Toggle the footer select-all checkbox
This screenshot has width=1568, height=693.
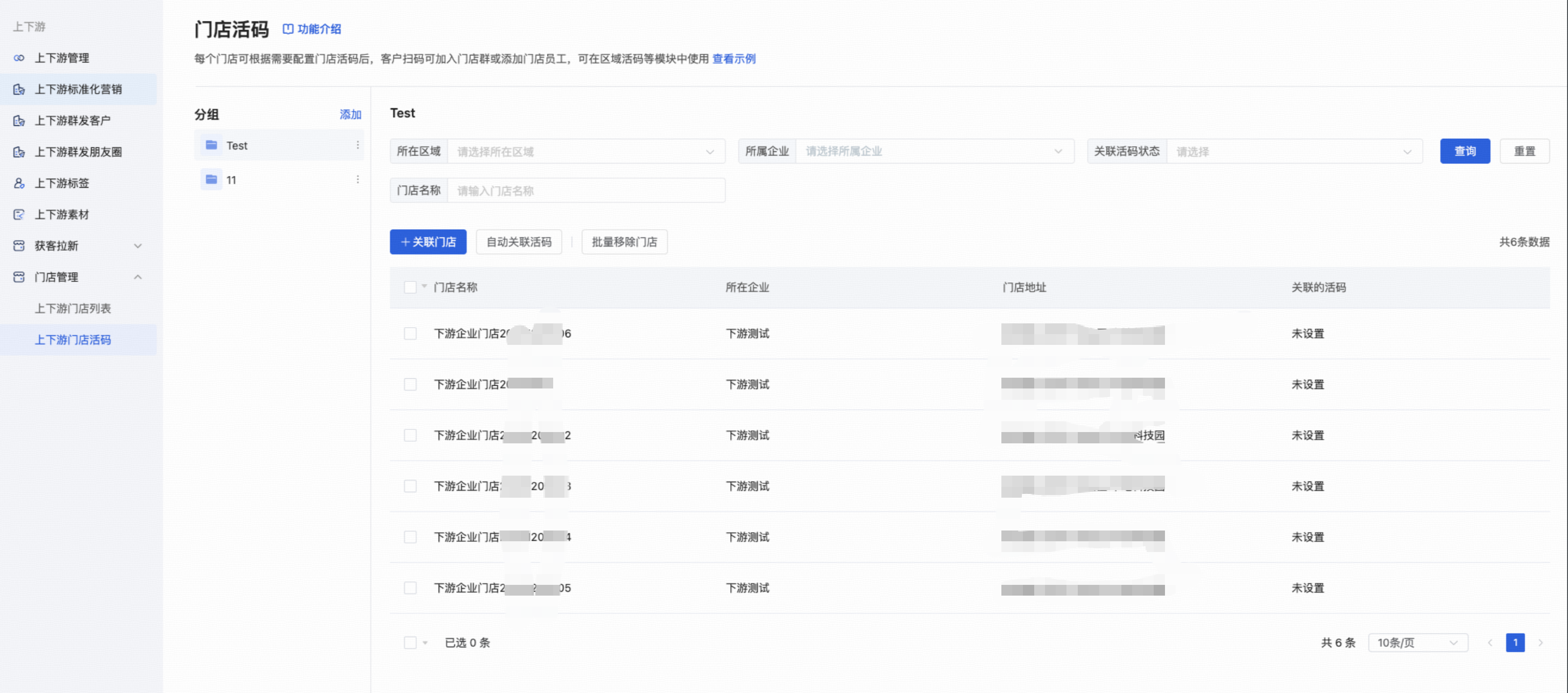pyautogui.click(x=410, y=642)
